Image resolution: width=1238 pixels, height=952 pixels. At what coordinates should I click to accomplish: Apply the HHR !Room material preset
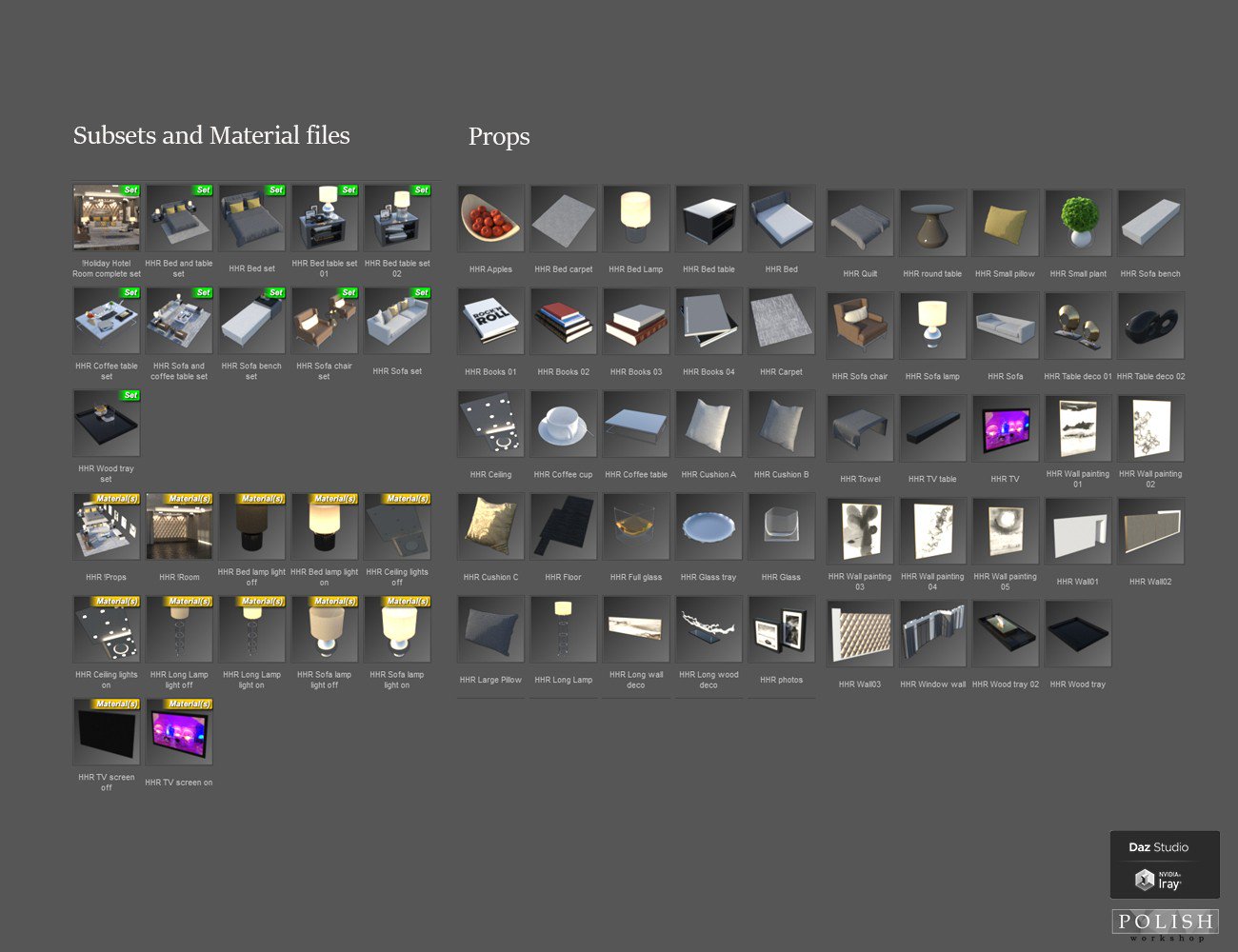(179, 526)
